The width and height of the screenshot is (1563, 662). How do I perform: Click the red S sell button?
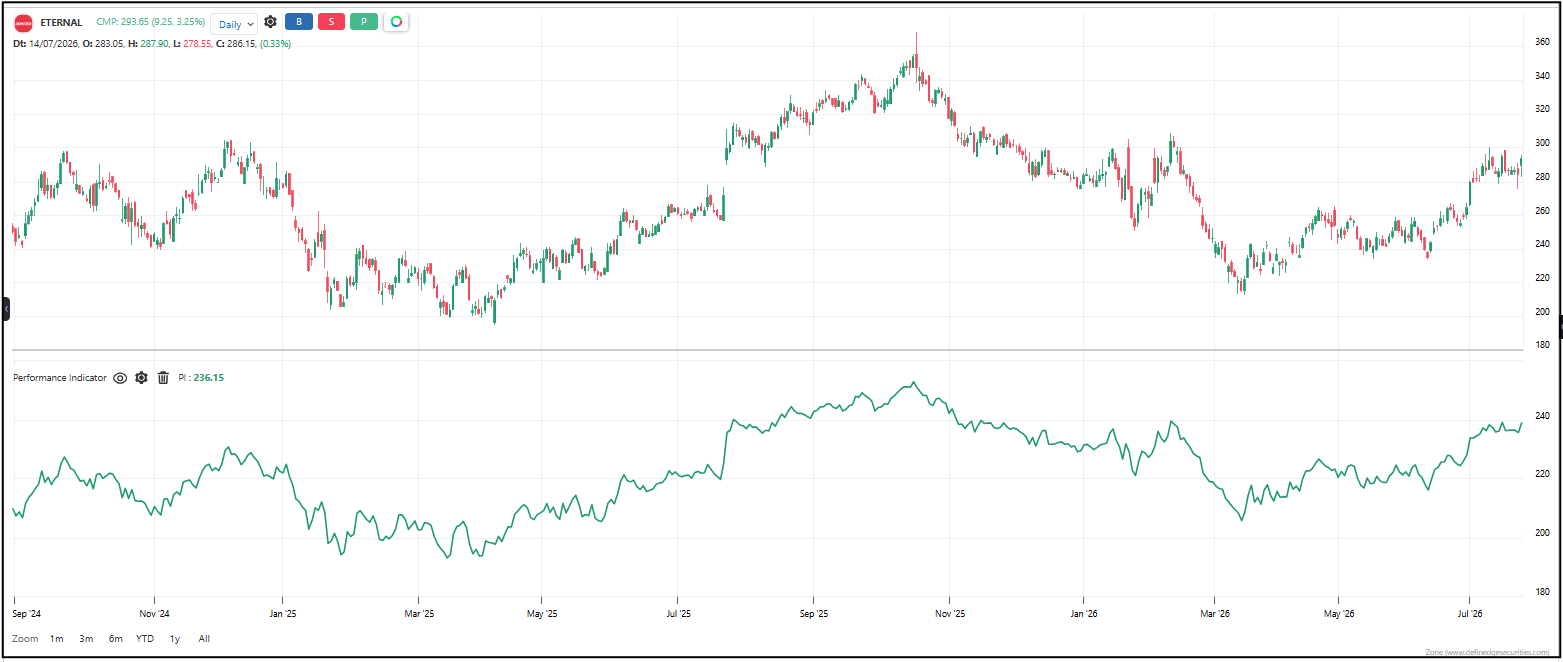coord(331,22)
